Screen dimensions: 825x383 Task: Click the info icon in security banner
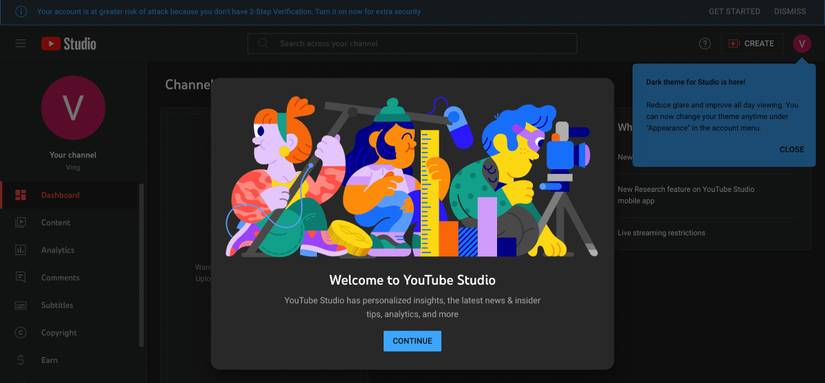pos(21,12)
